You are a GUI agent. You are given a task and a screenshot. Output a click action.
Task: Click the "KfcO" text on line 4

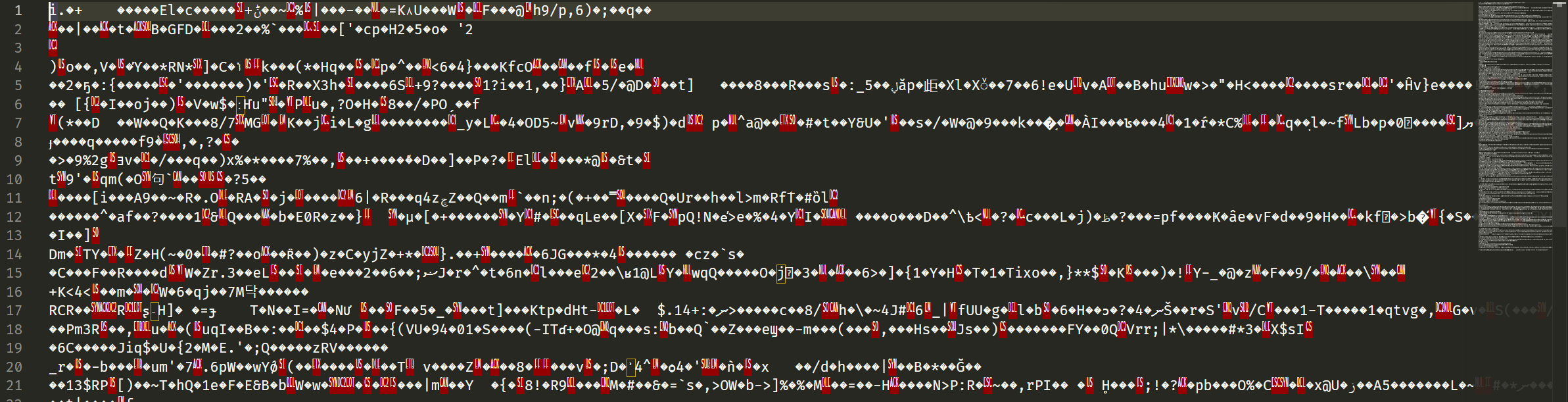515,67
